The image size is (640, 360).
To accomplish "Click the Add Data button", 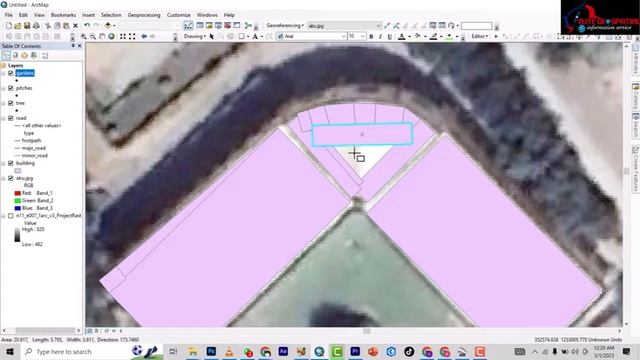I will click(x=108, y=26).
